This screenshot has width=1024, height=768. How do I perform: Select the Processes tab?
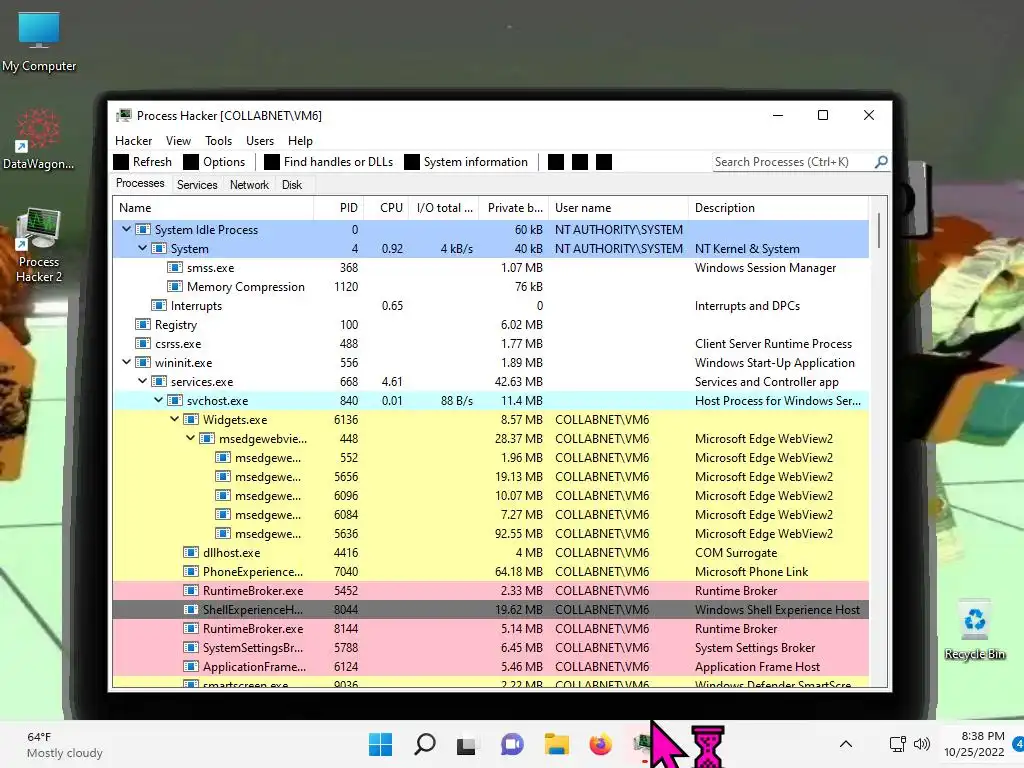click(140, 184)
